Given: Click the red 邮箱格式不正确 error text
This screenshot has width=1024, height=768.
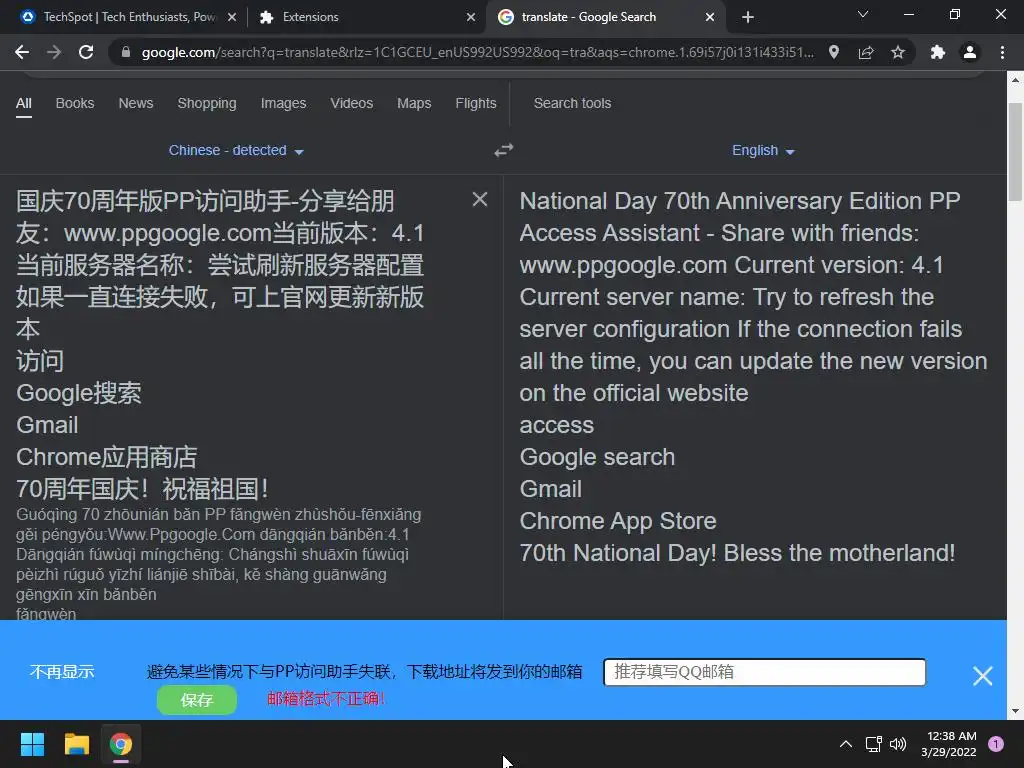Looking at the screenshot, I should tap(326, 699).
